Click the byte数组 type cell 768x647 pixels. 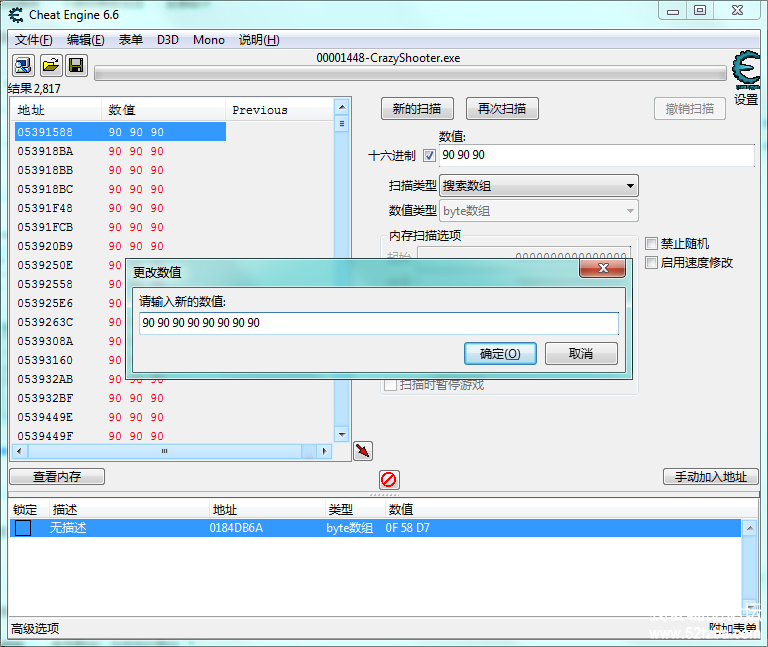(x=350, y=528)
